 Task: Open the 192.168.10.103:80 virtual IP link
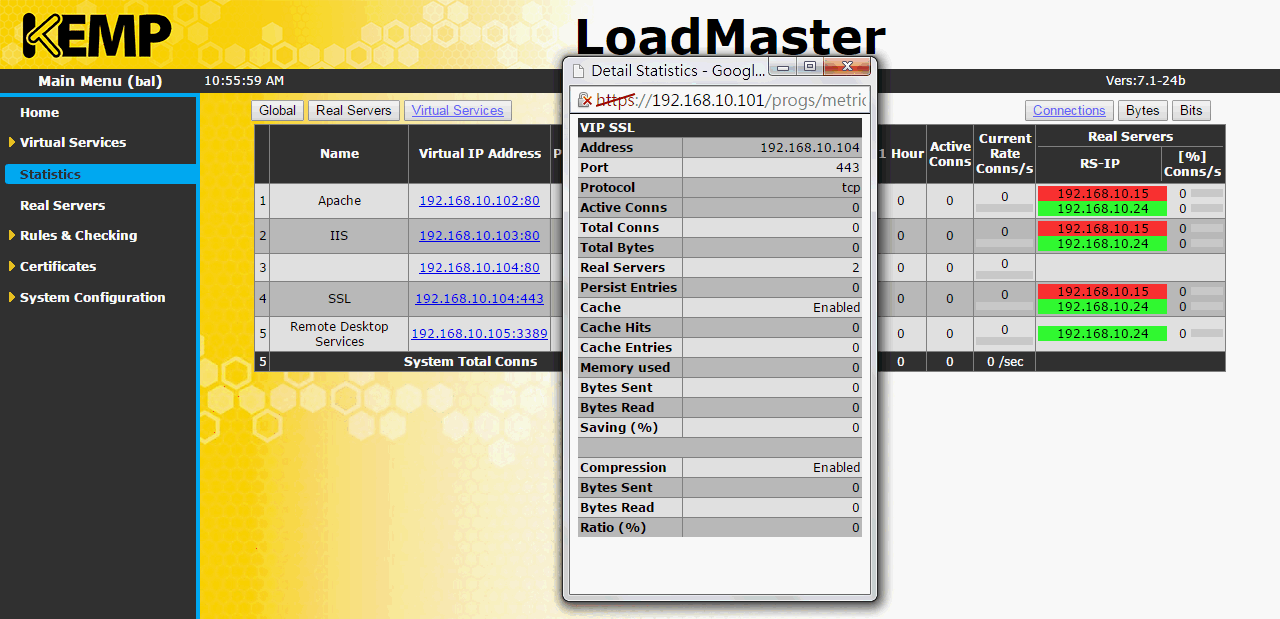[479, 236]
